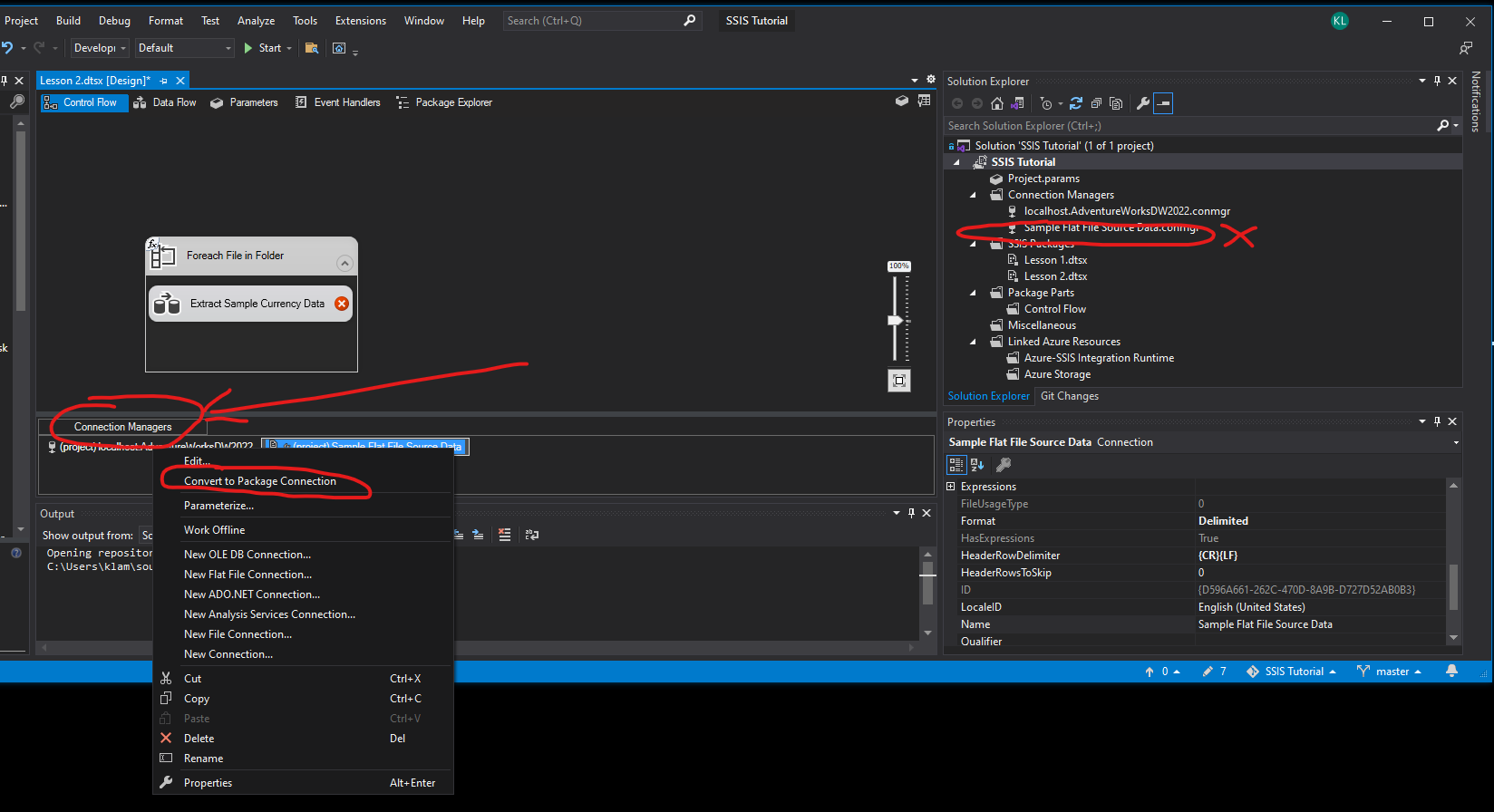Select Convert to Package Connection
The width and height of the screenshot is (1494, 812).
click(260, 481)
